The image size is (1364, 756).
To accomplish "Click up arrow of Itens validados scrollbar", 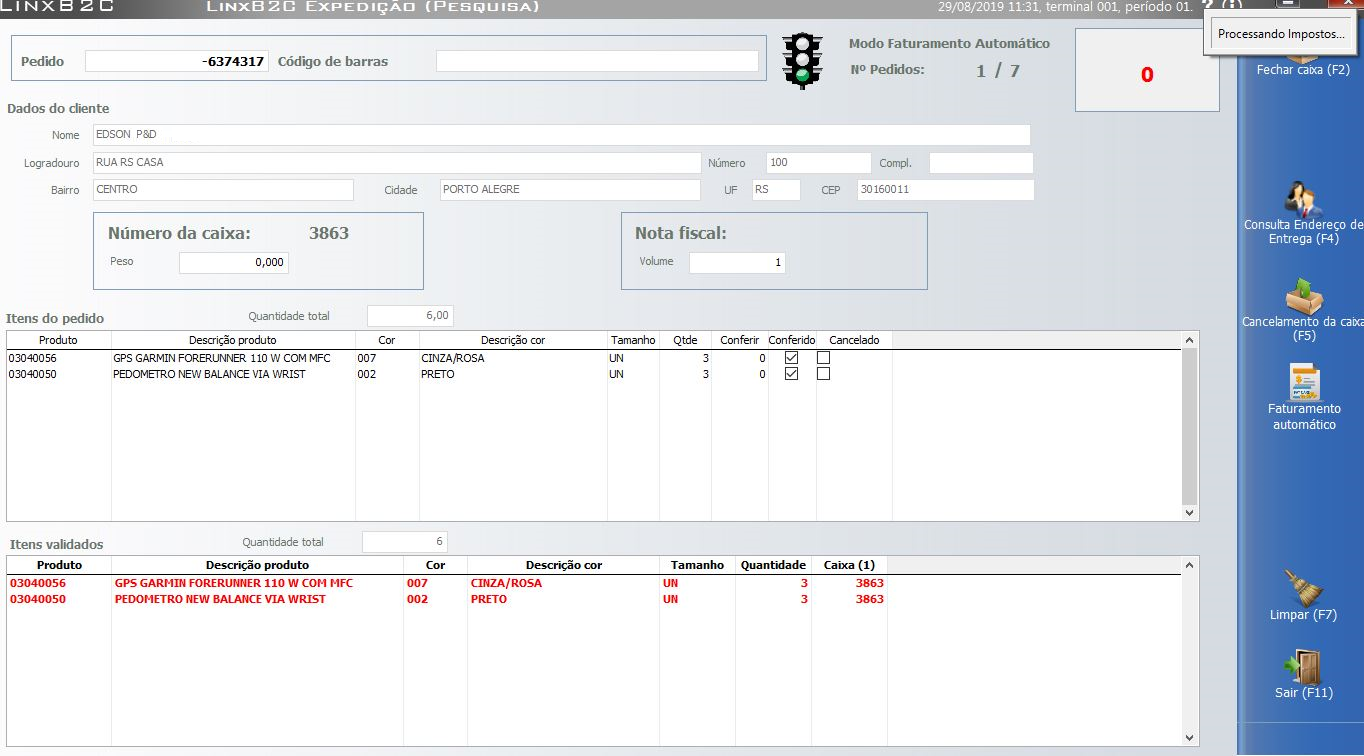I will point(1190,566).
